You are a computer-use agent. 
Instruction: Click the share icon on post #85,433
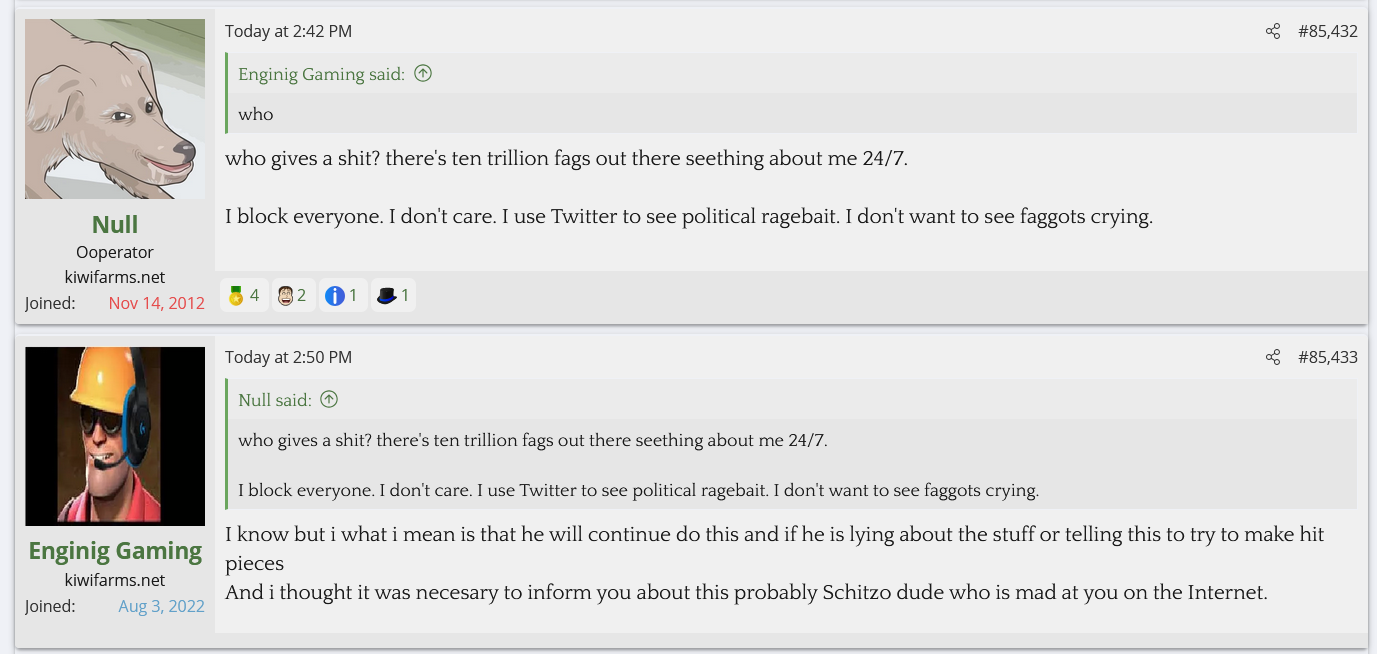[x=1272, y=357]
